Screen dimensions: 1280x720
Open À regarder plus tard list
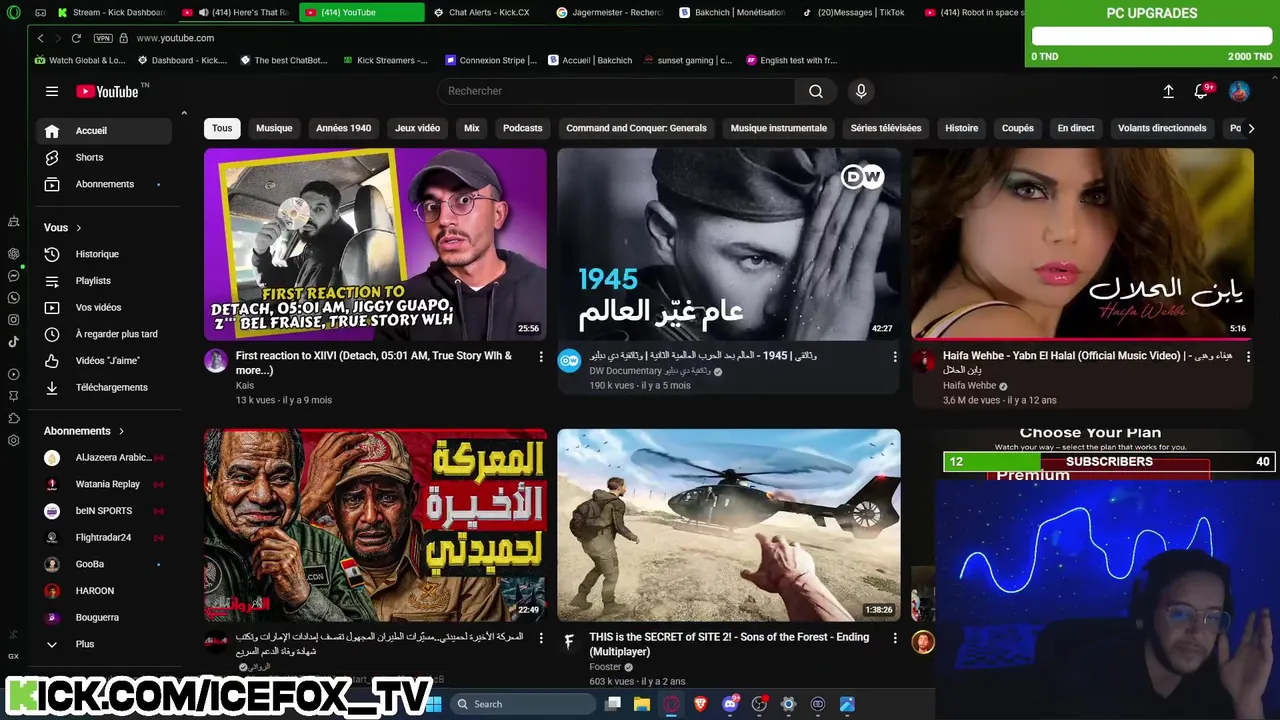(105, 334)
